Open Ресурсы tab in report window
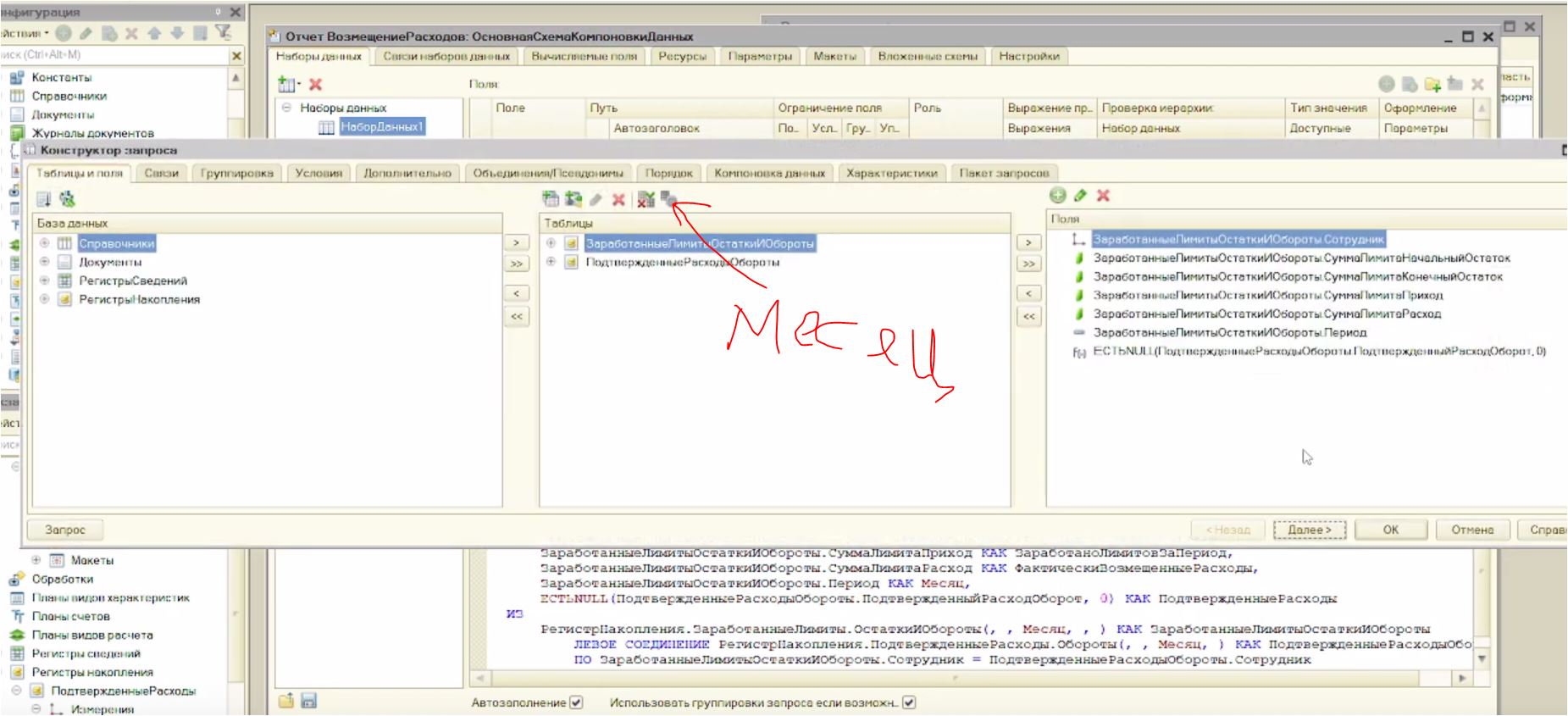The image size is (1568, 716). point(682,56)
